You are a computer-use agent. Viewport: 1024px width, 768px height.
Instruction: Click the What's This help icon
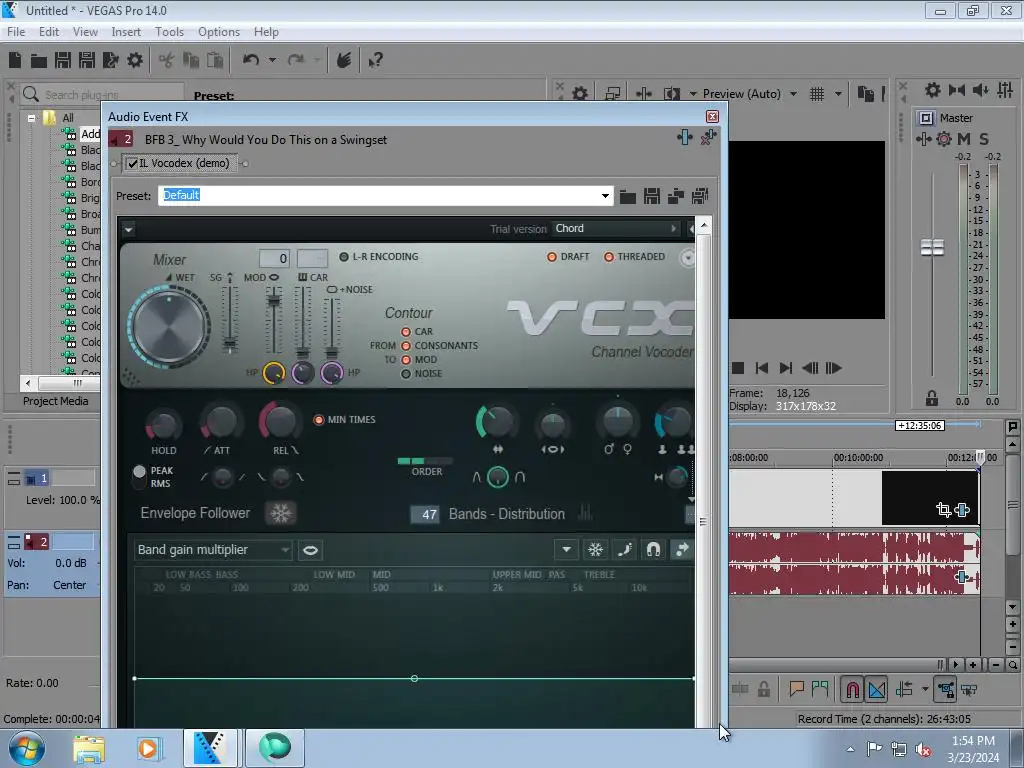[375, 61]
